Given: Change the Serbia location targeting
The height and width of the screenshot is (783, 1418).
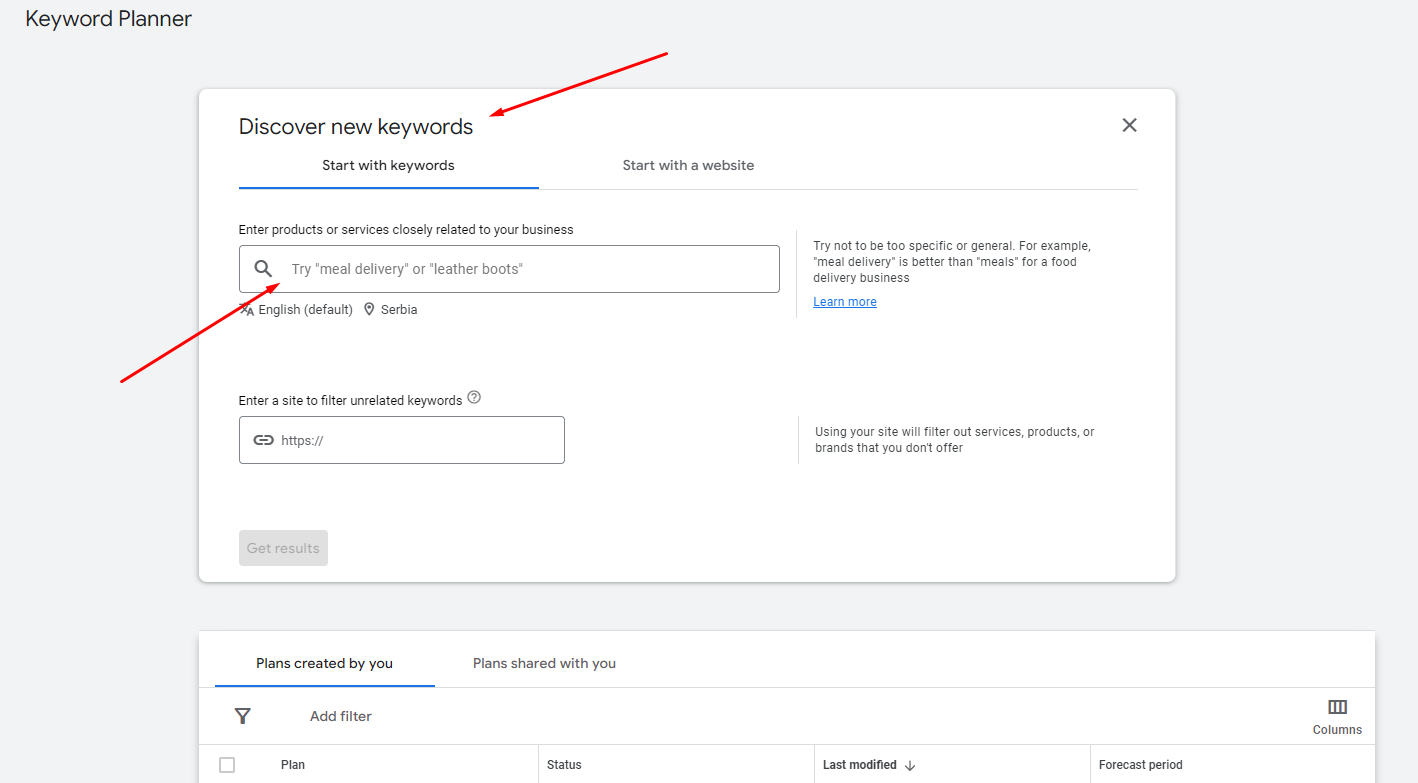Looking at the screenshot, I should point(399,310).
